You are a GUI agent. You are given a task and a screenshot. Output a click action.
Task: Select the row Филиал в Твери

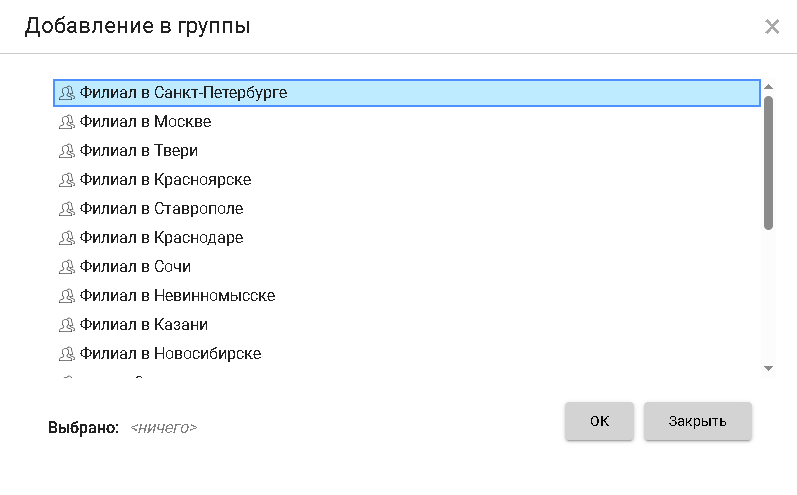pos(407,151)
